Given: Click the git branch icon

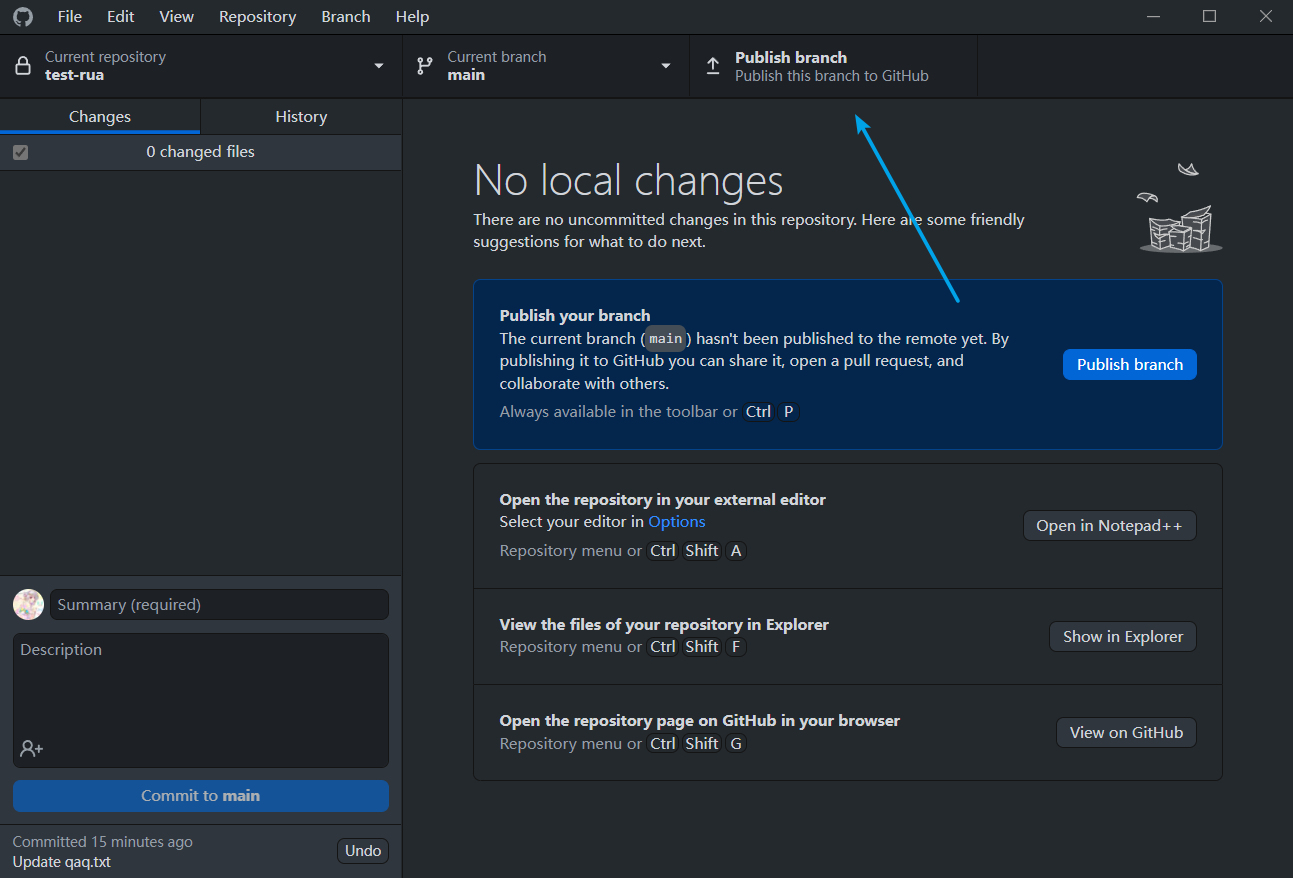Looking at the screenshot, I should pos(425,66).
